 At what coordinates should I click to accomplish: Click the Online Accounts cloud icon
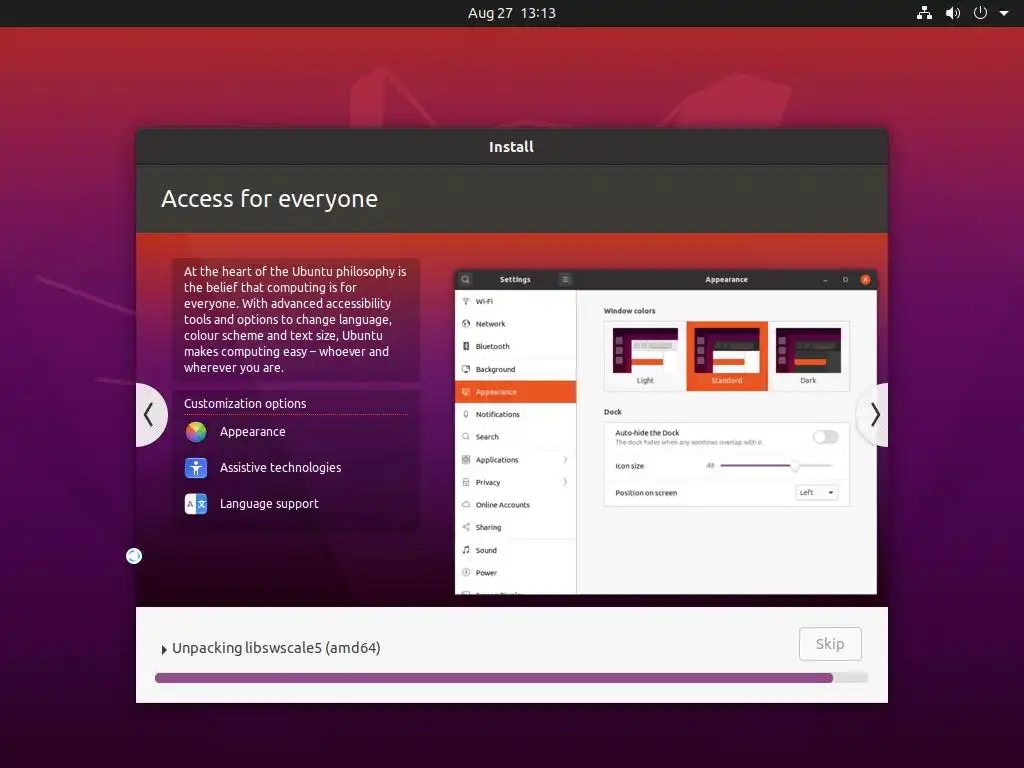click(466, 505)
